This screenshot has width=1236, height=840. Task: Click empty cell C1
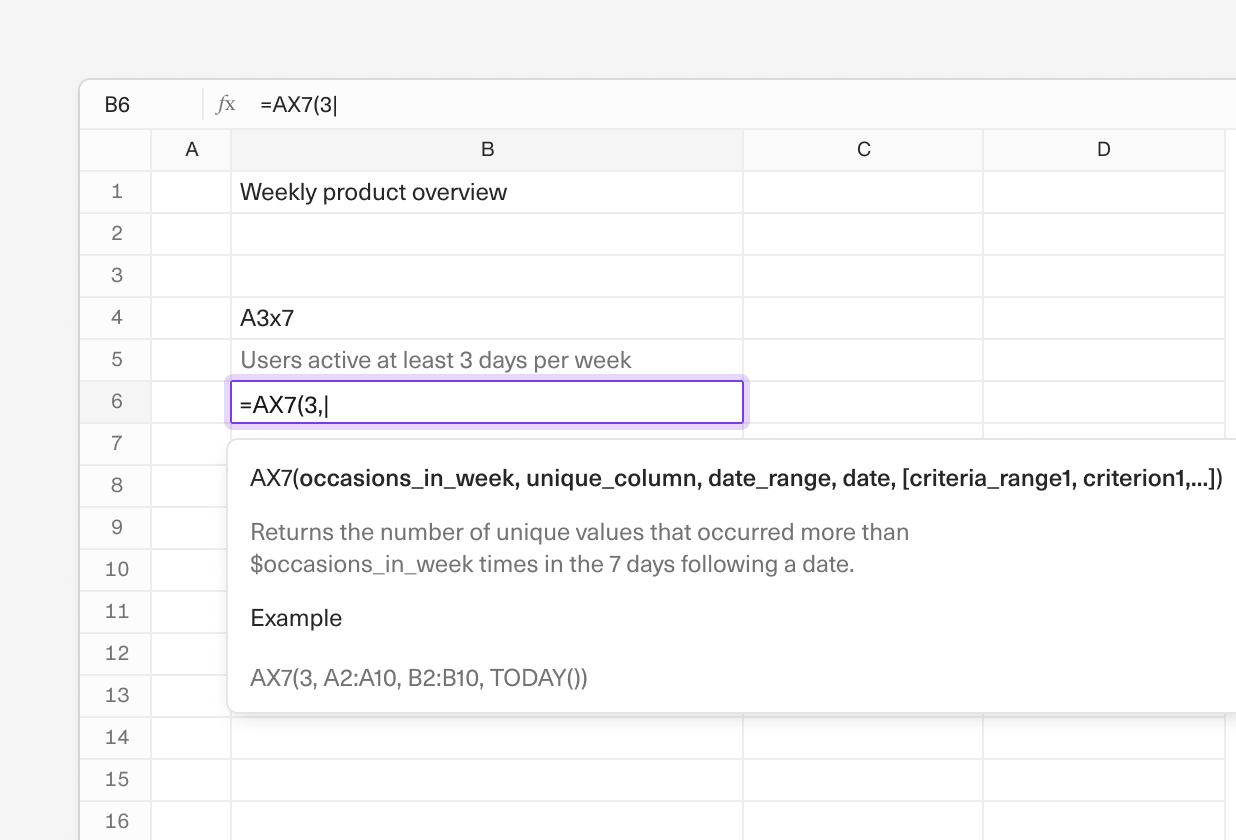tap(863, 192)
